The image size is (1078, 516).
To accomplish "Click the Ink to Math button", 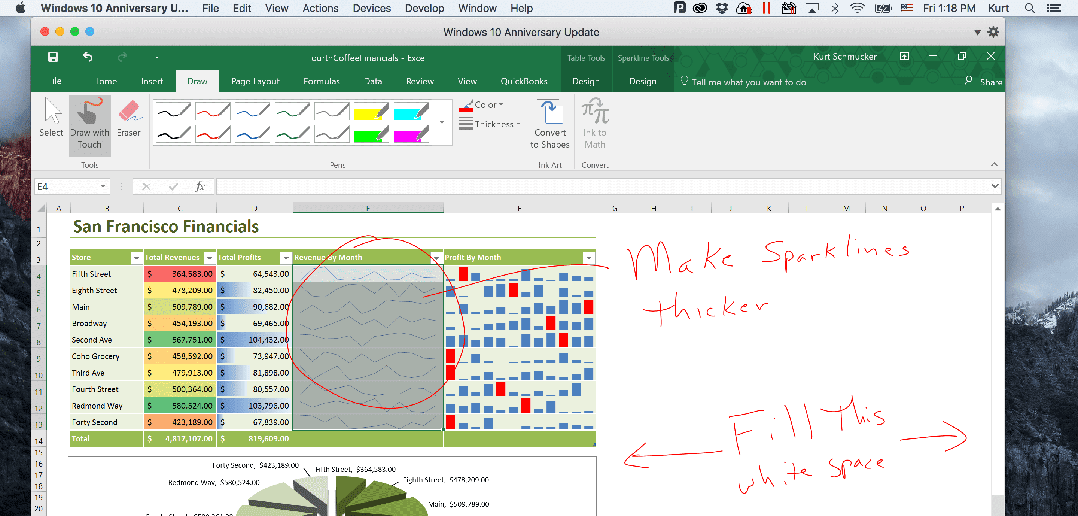I will (595, 125).
